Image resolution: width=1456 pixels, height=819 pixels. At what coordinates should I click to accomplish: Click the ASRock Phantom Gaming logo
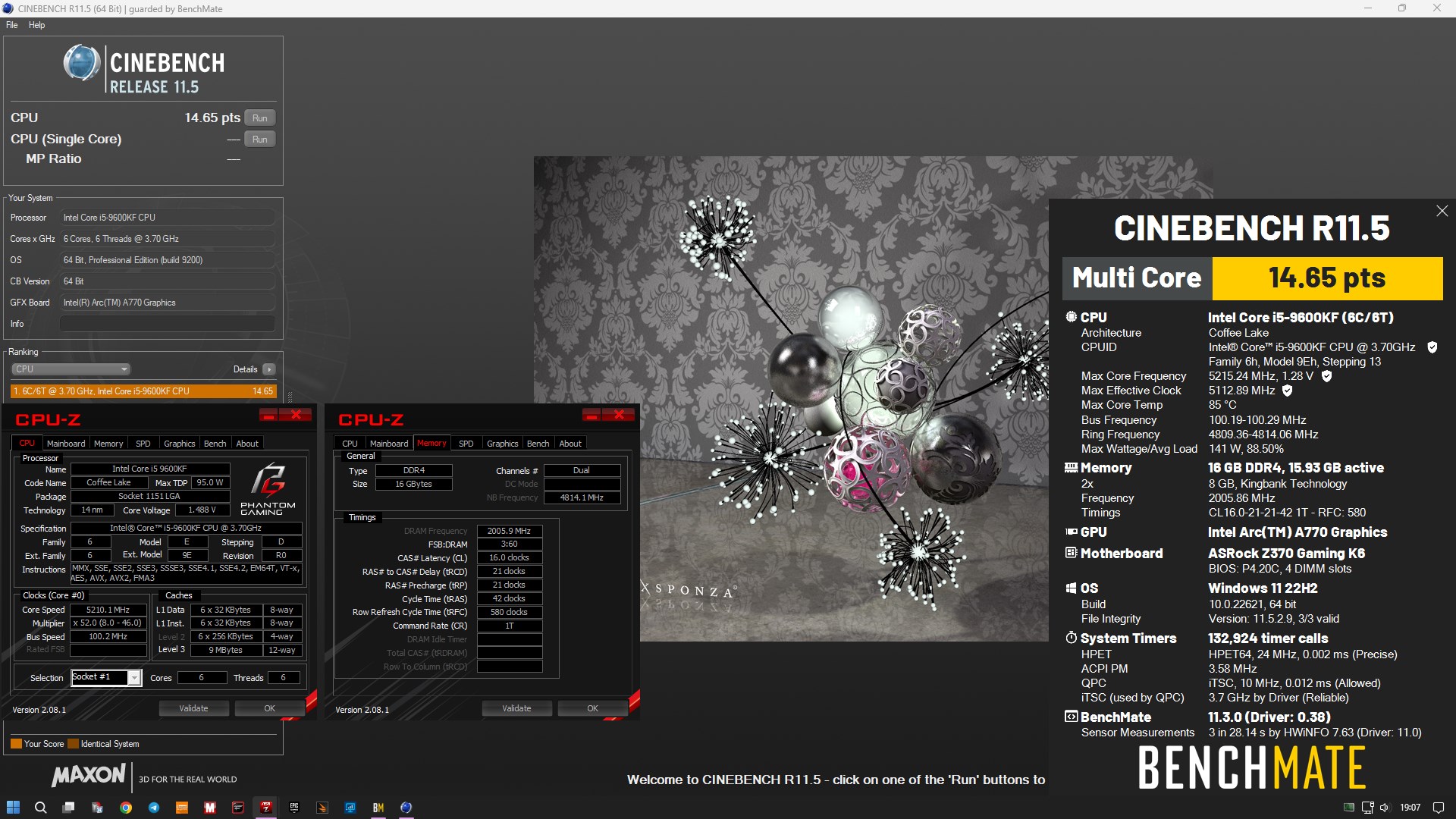[x=268, y=490]
